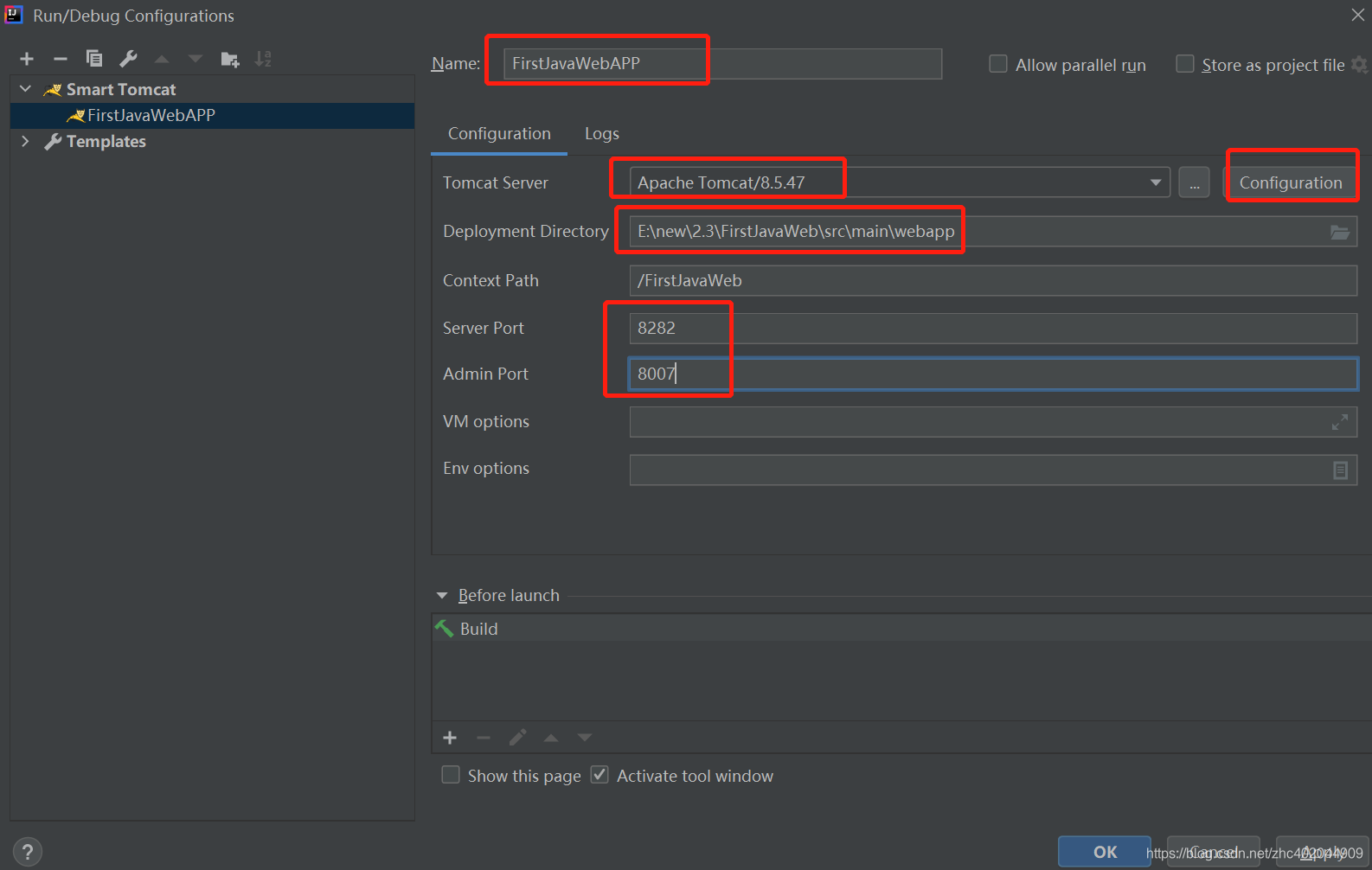Edit the Server Port field
1372x870 pixels.
click(x=993, y=329)
